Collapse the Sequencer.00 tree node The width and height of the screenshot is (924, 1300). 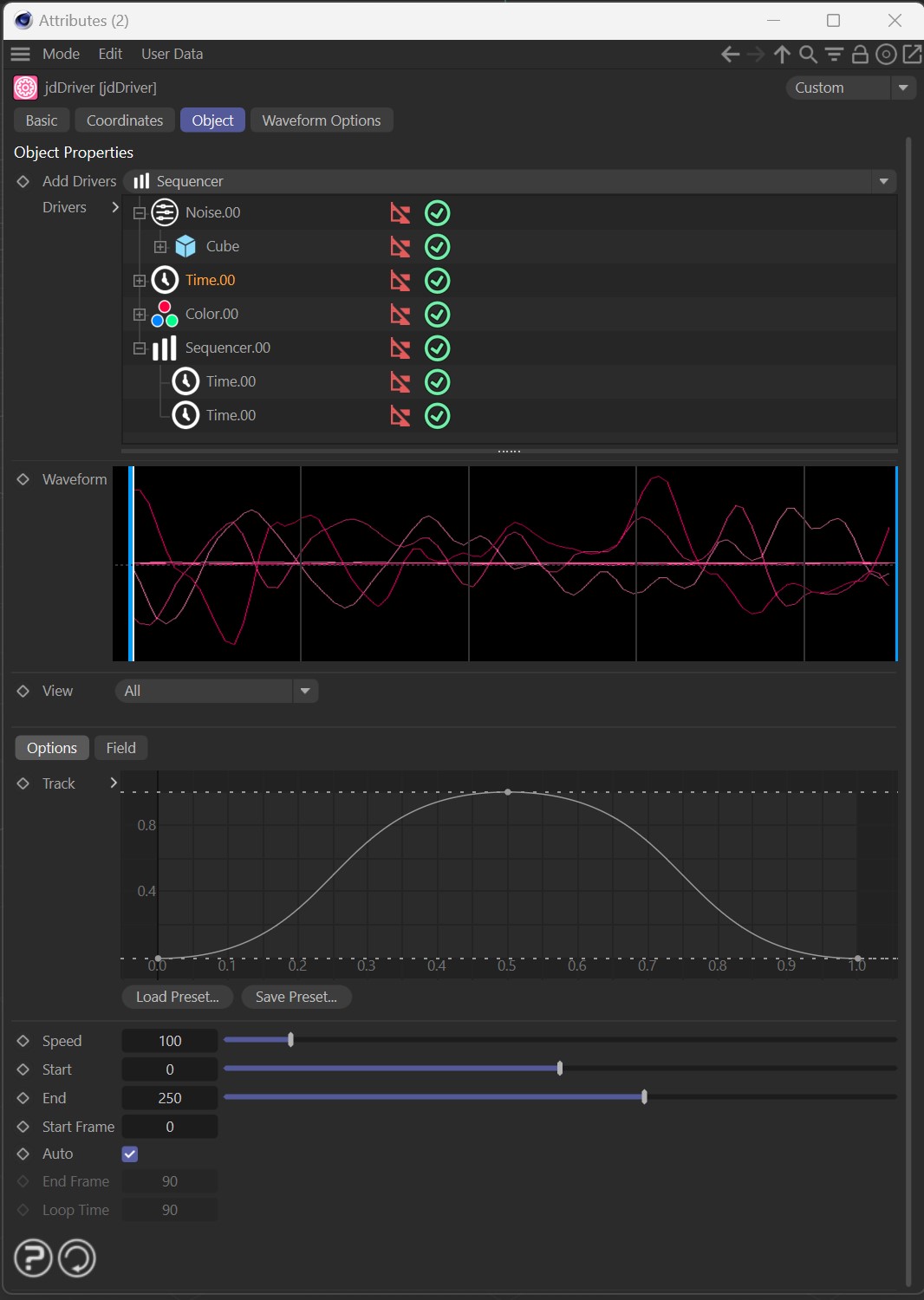(x=140, y=348)
